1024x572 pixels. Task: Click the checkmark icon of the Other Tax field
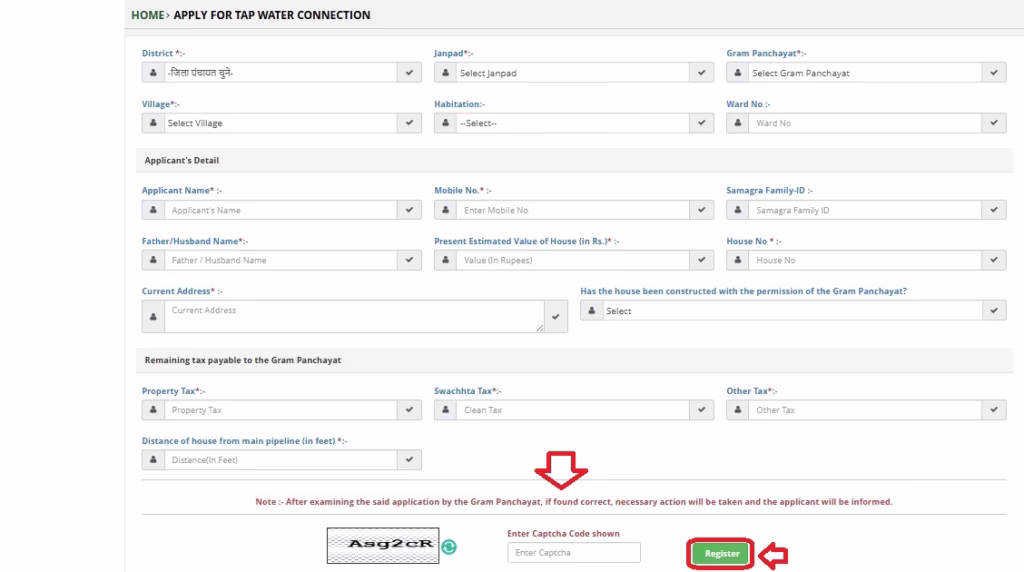(x=994, y=410)
